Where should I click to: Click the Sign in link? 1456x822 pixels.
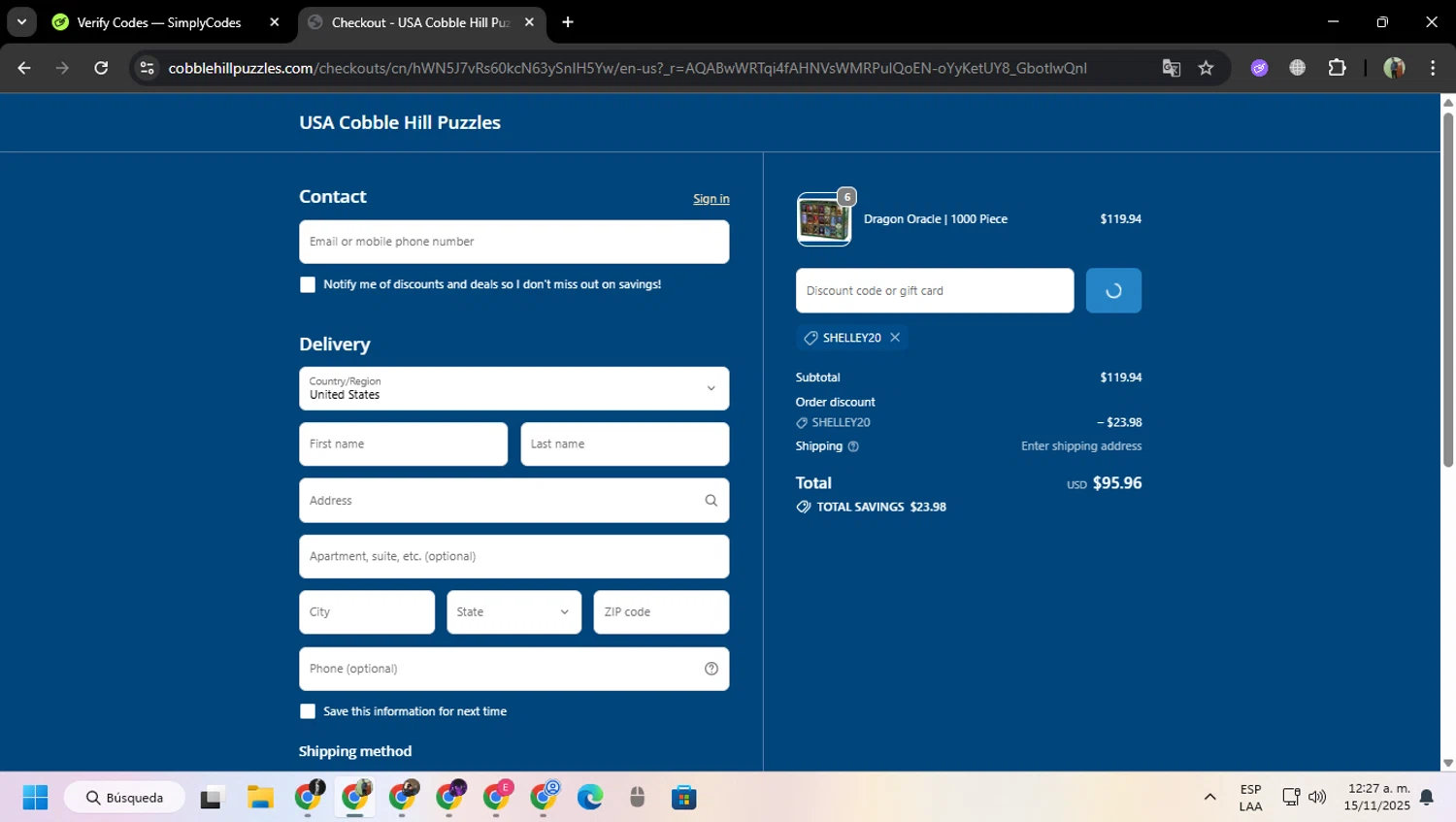pyautogui.click(x=711, y=199)
